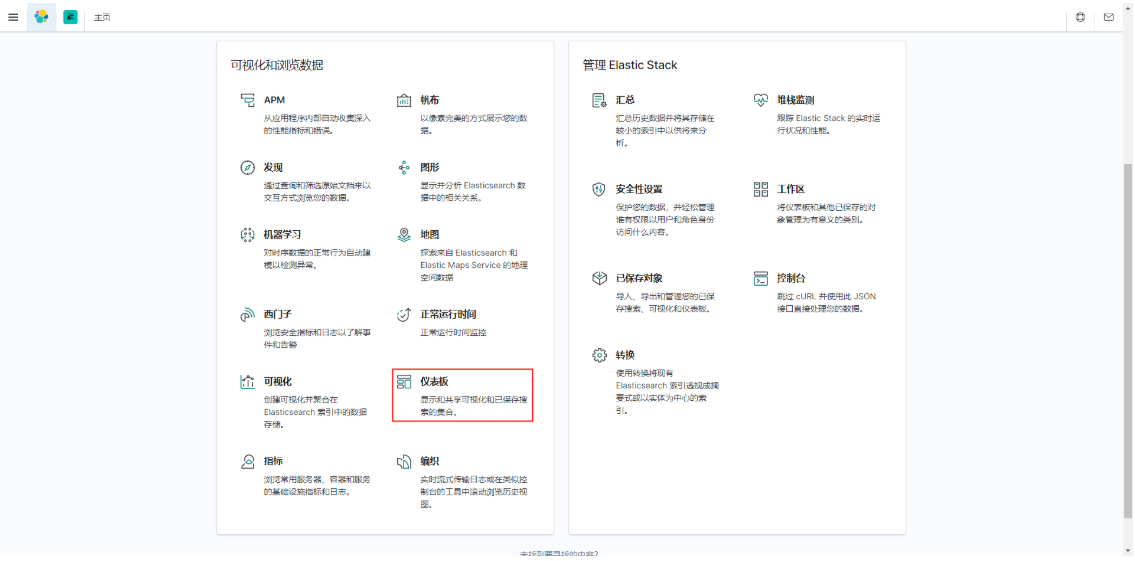Open the hamburger navigation menu
Viewport: 1135px width, 561px height.
(x=13, y=17)
